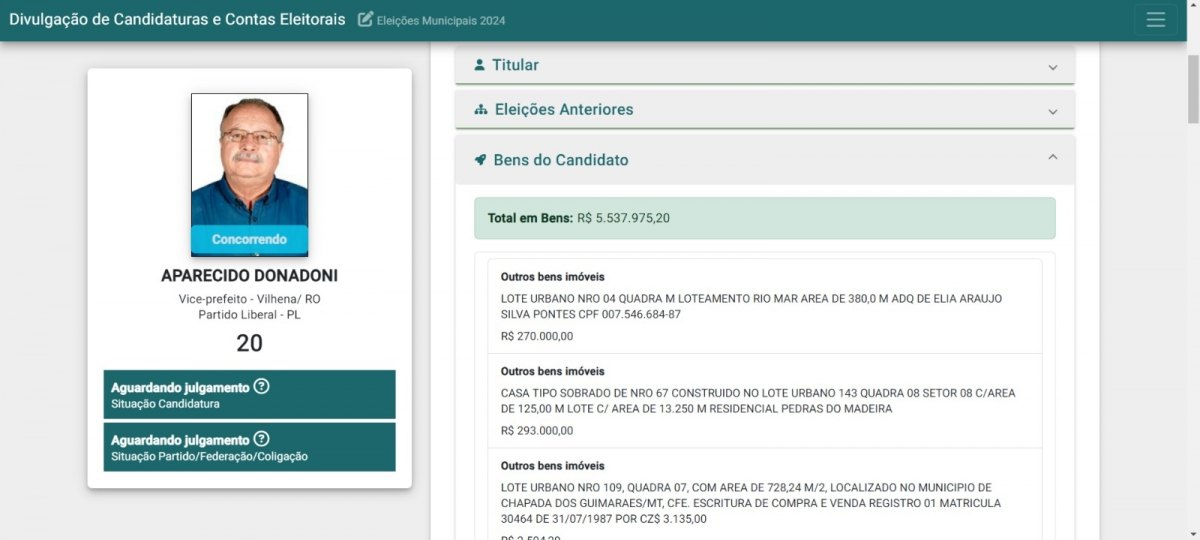Open the hamburger navigation menu

click(1156, 20)
